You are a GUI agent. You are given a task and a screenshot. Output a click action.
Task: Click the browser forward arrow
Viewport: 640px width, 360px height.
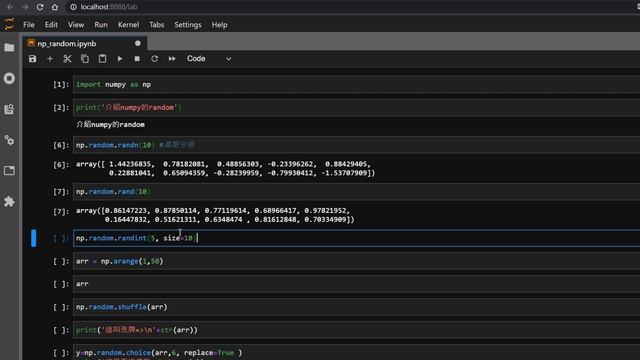(25, 7)
